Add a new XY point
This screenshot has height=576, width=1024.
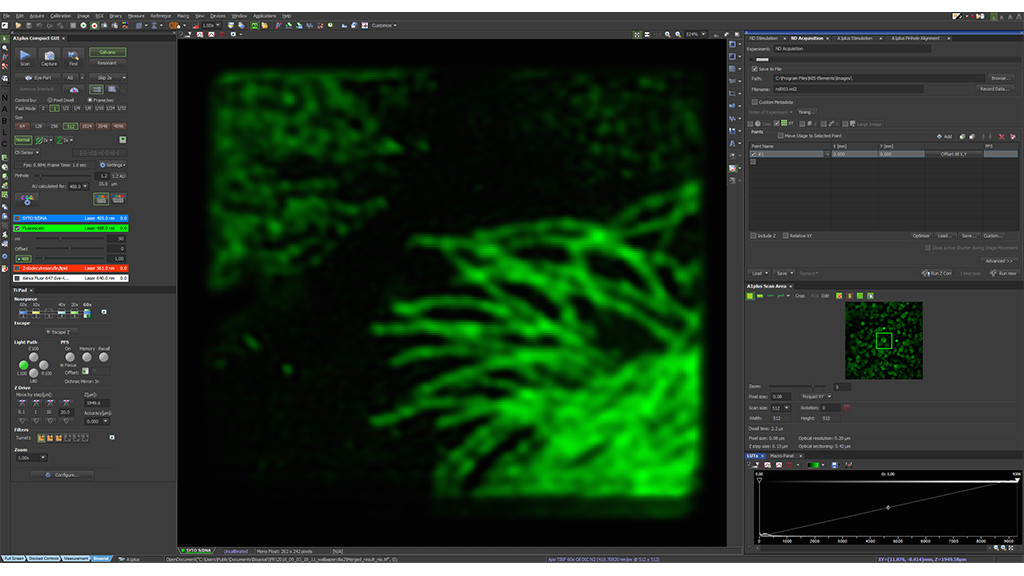point(944,136)
